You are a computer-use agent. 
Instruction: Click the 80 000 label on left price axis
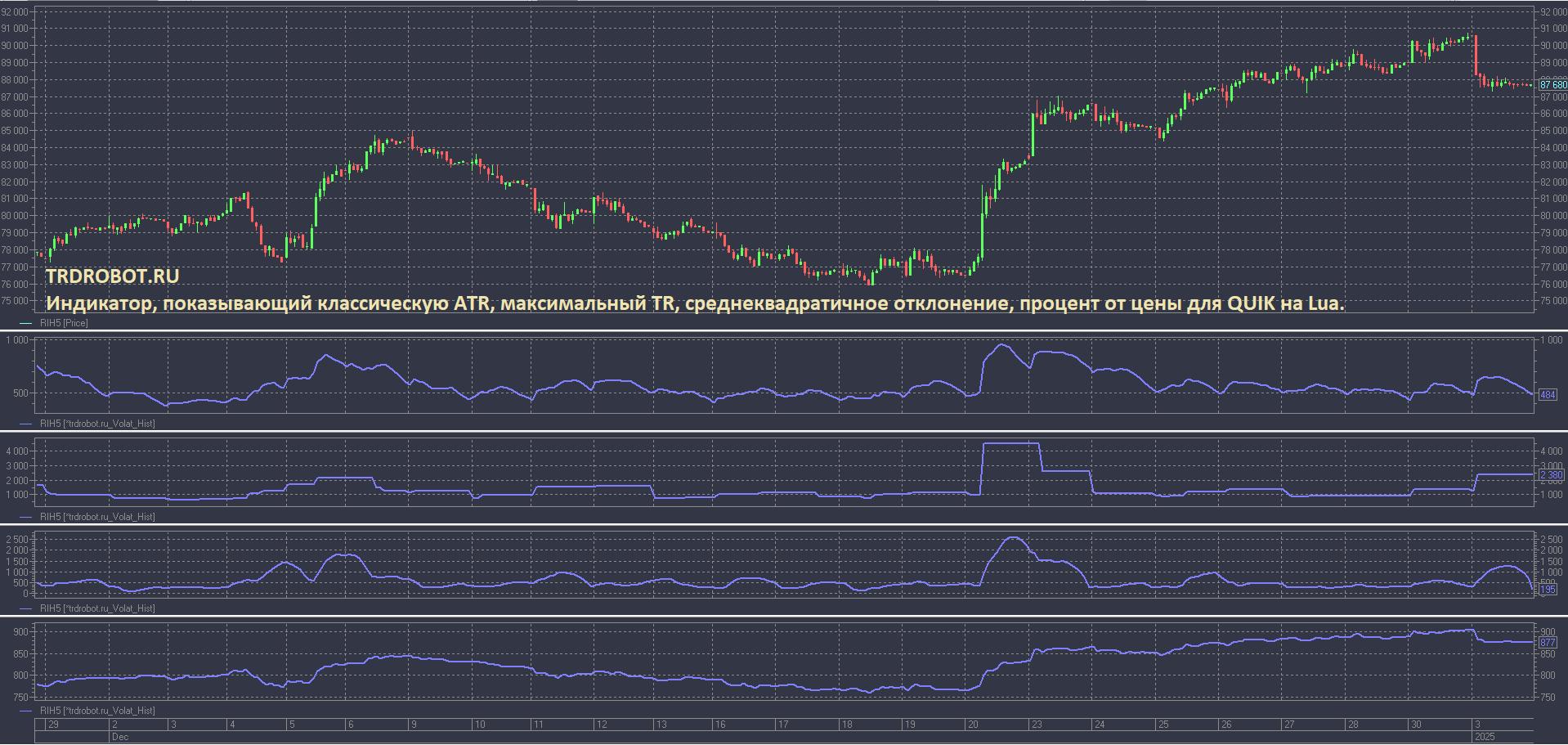[x=17, y=216]
